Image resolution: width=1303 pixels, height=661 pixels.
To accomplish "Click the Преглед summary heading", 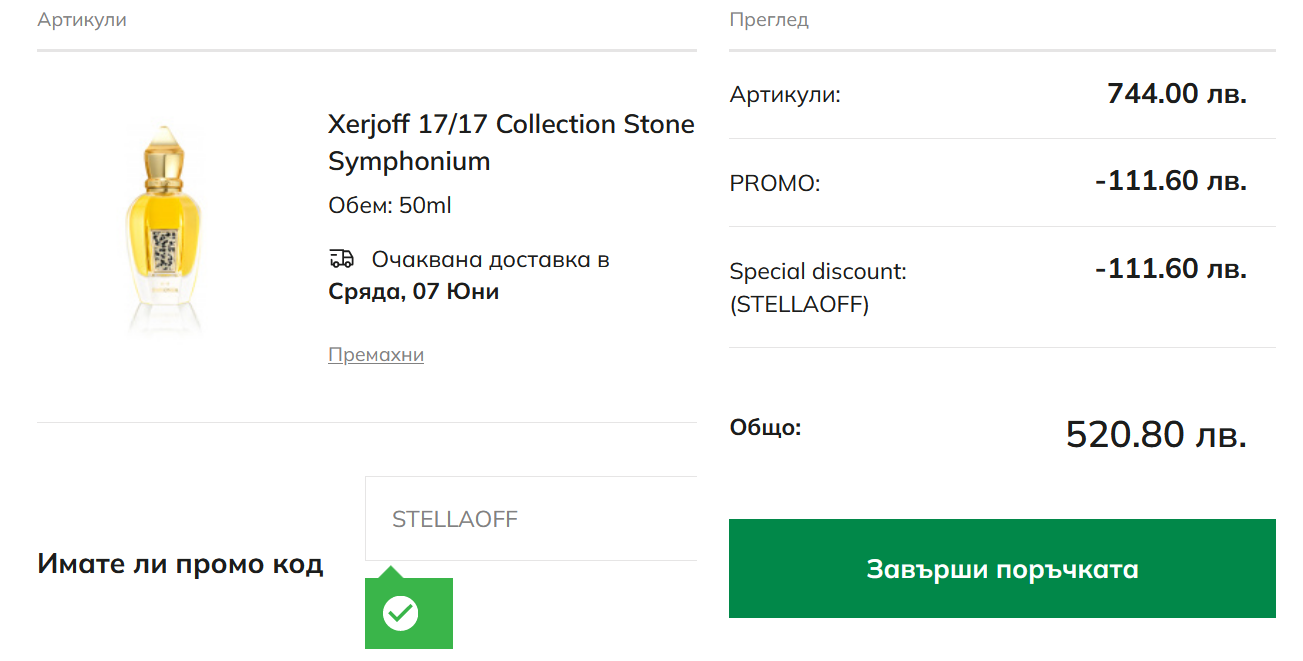I will tap(769, 20).
